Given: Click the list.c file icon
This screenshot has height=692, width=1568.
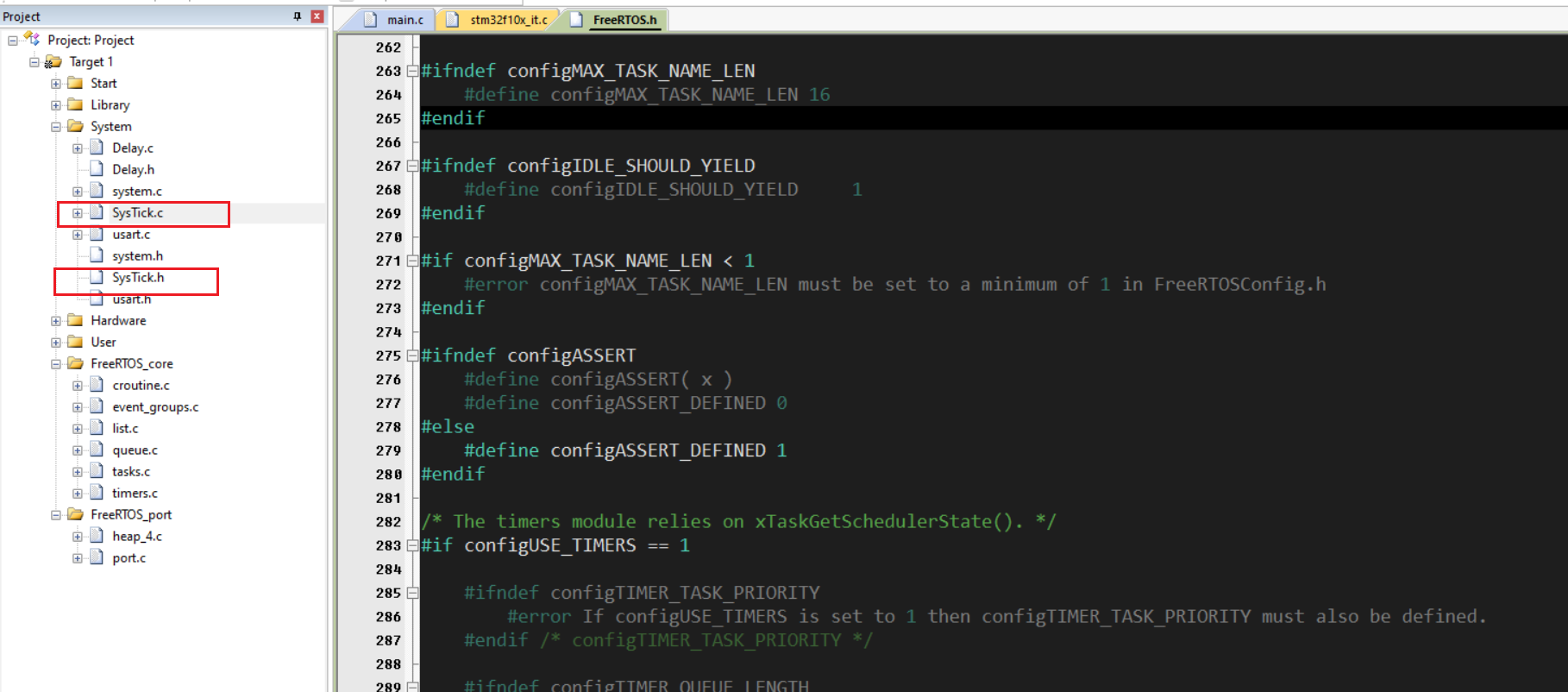Looking at the screenshot, I should 97,428.
